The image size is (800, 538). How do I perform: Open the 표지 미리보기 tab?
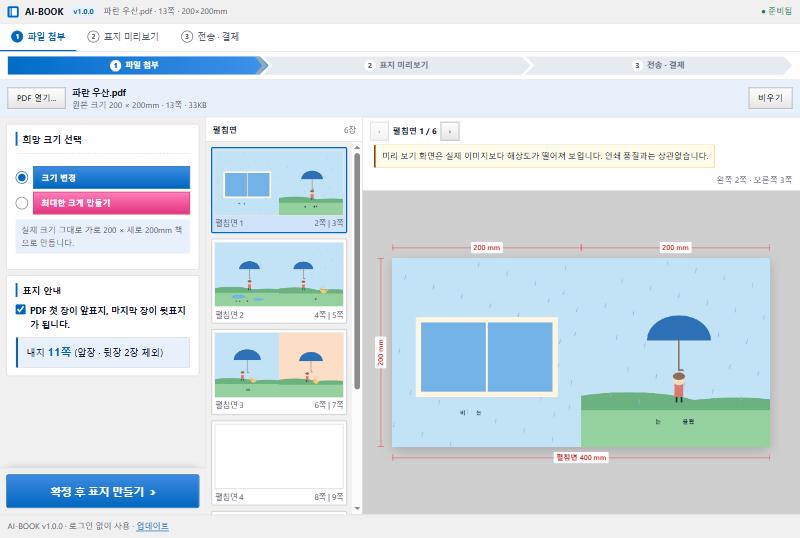coord(123,37)
